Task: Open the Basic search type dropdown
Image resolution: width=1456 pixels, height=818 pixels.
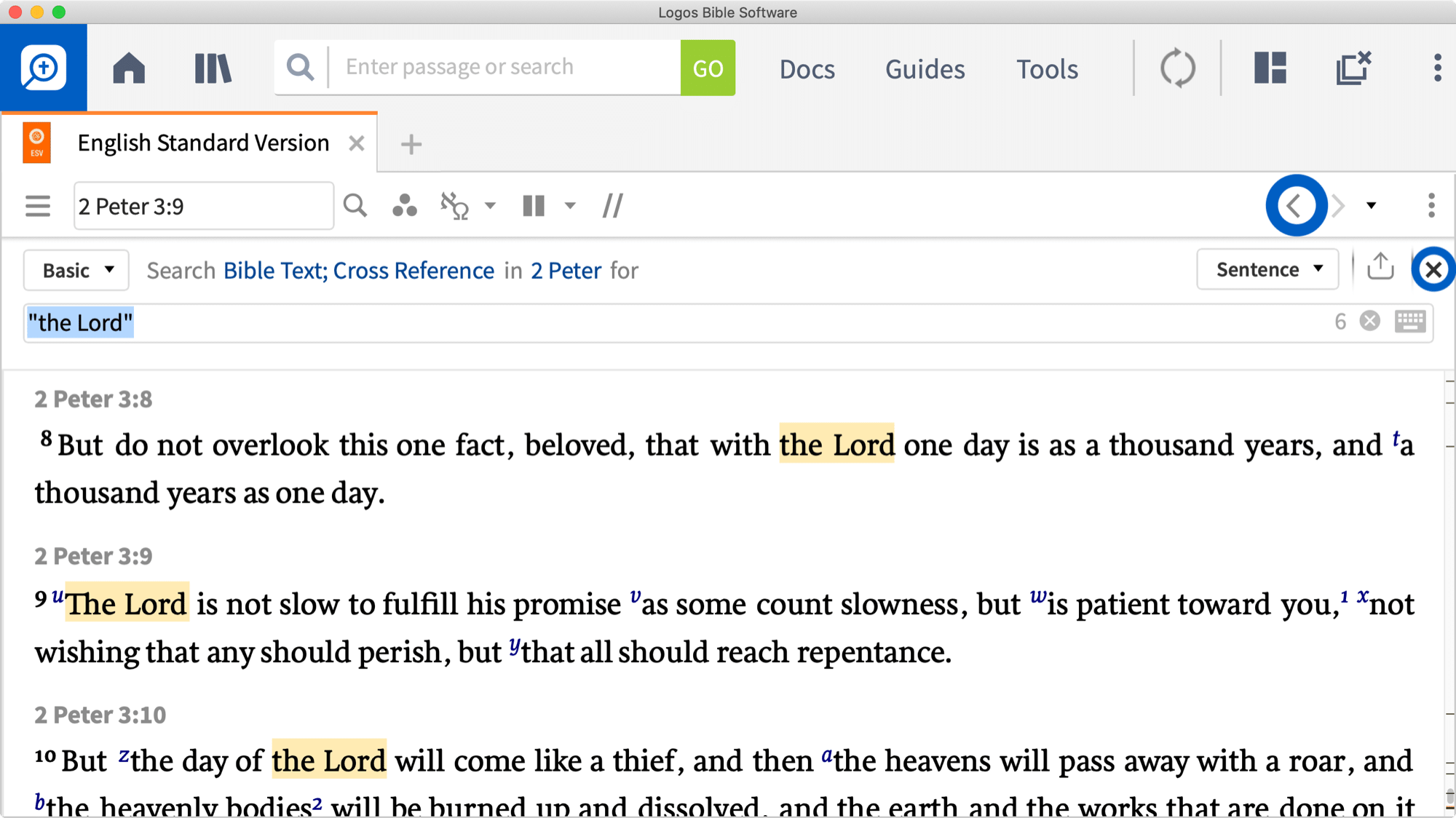Action: pos(76,270)
